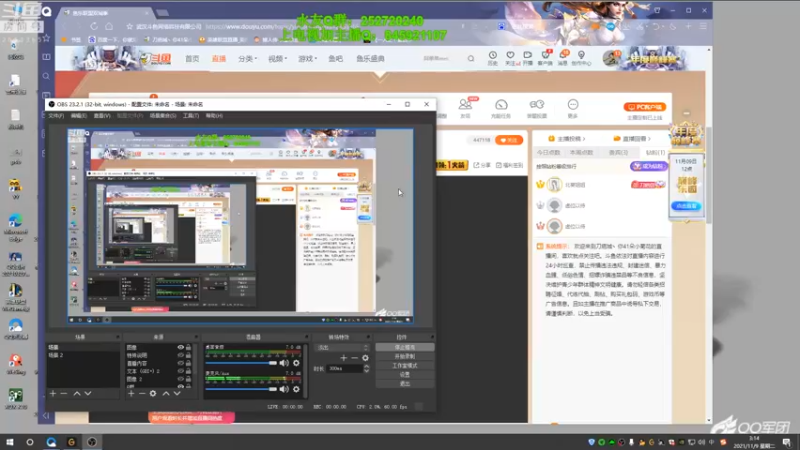Click the orange PC客户端 button

coord(645,107)
